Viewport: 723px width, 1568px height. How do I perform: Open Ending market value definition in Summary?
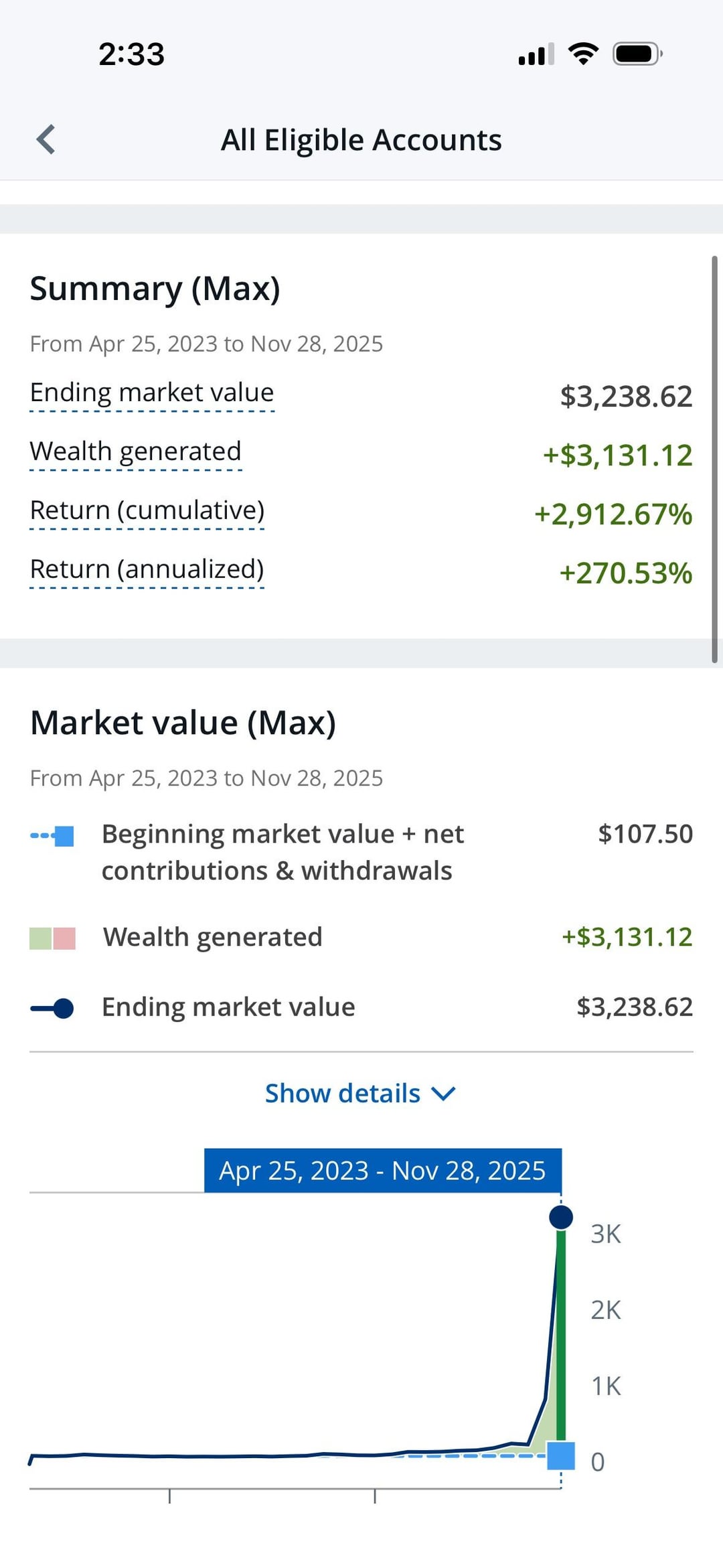[x=152, y=393]
